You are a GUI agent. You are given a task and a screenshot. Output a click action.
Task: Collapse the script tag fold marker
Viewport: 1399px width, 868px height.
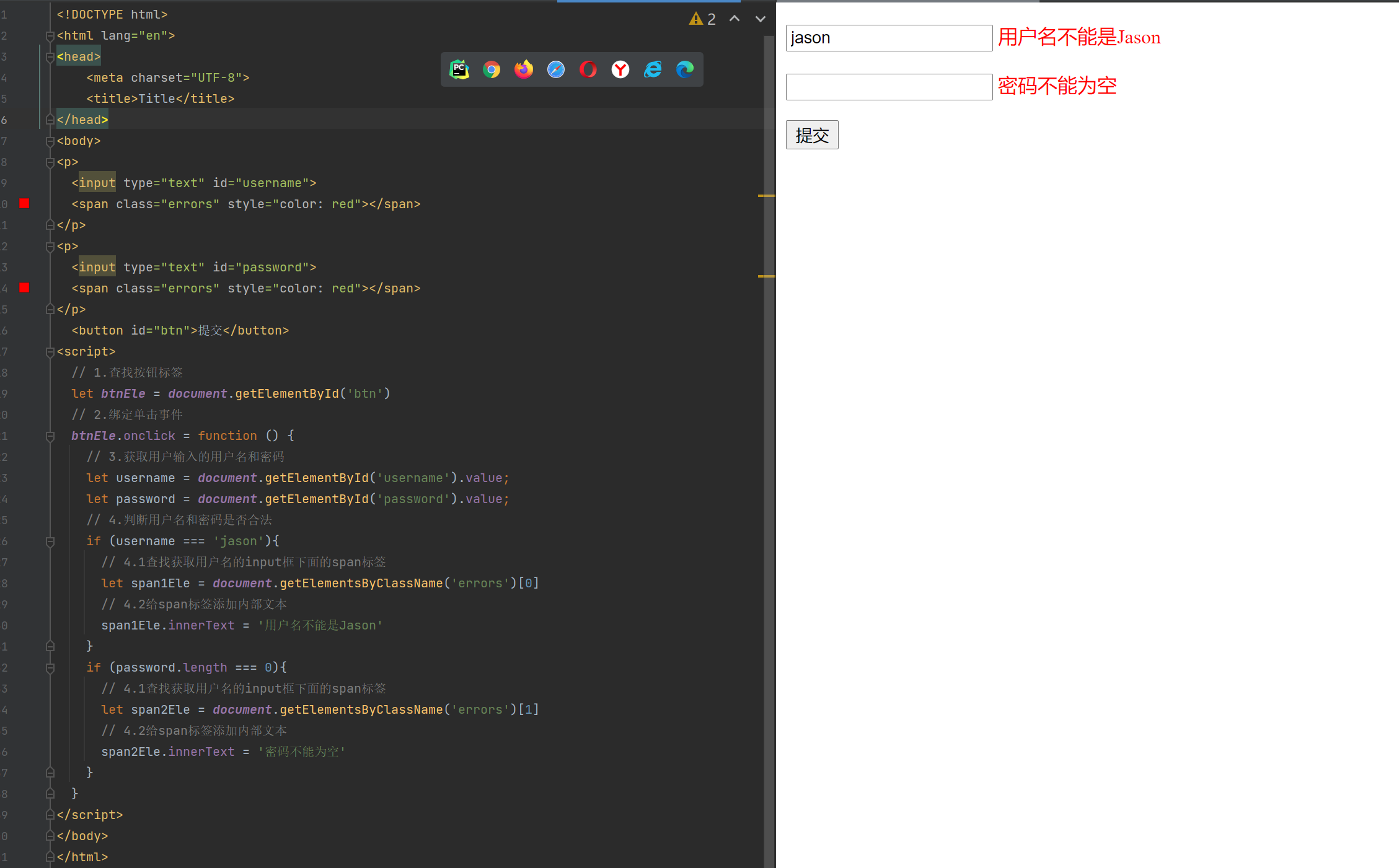coord(50,352)
